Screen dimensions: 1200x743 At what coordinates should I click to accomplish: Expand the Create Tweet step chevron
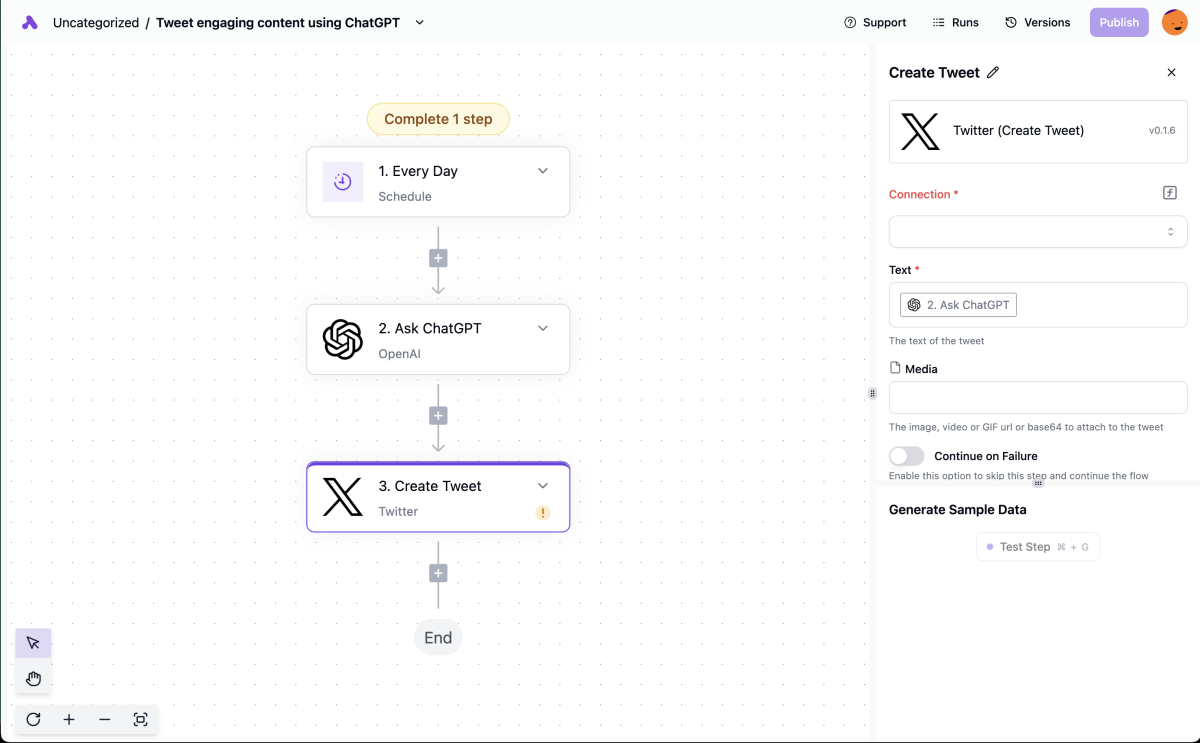point(543,486)
